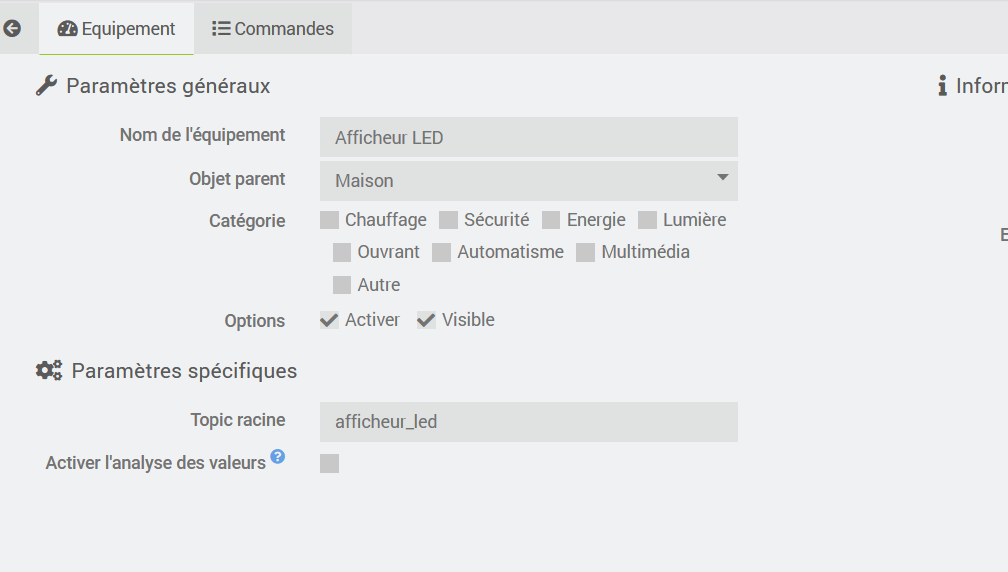
Task: Check the Autre category box
Action: 342,285
